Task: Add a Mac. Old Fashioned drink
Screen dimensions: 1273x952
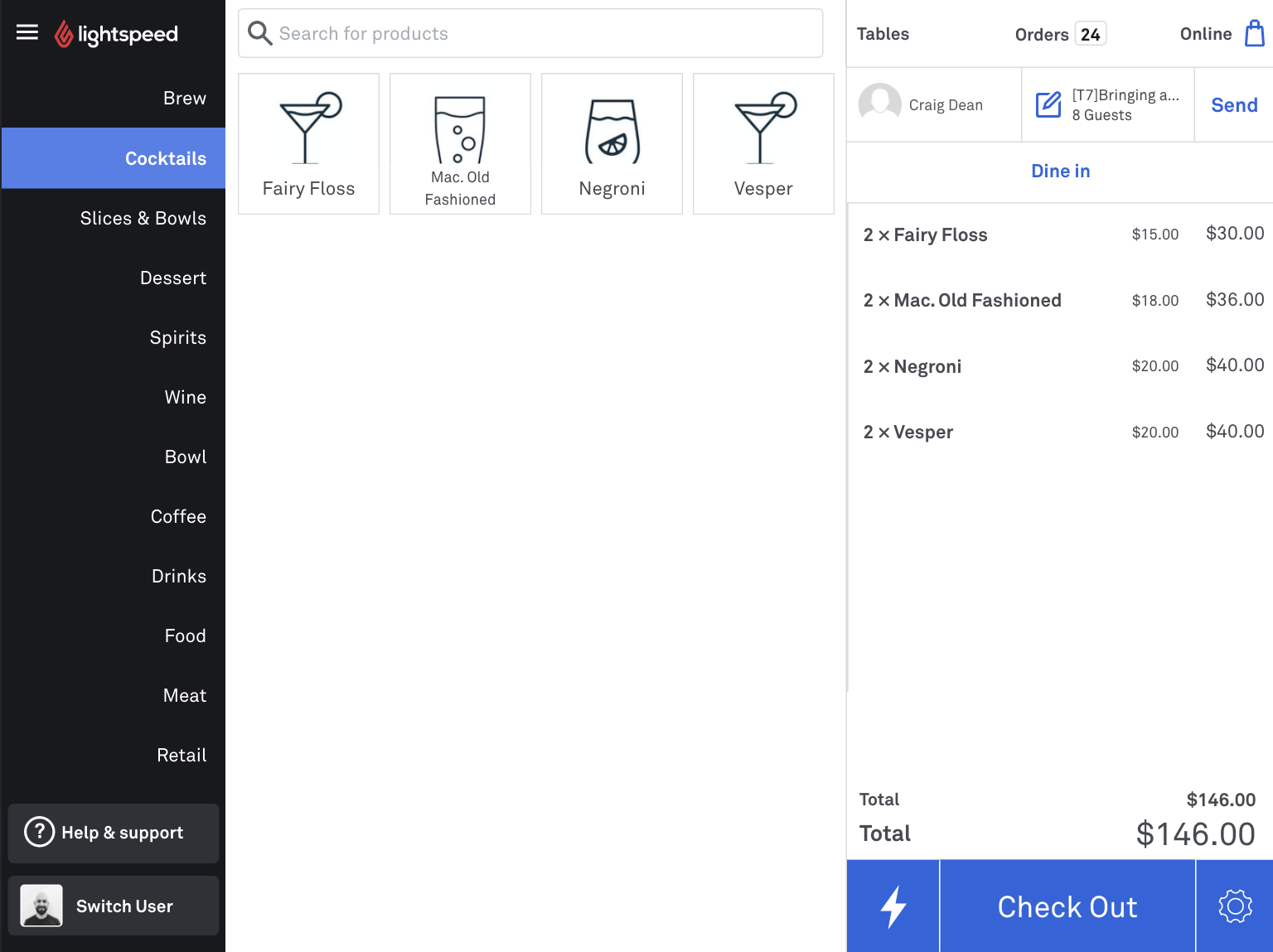Action: click(x=460, y=143)
